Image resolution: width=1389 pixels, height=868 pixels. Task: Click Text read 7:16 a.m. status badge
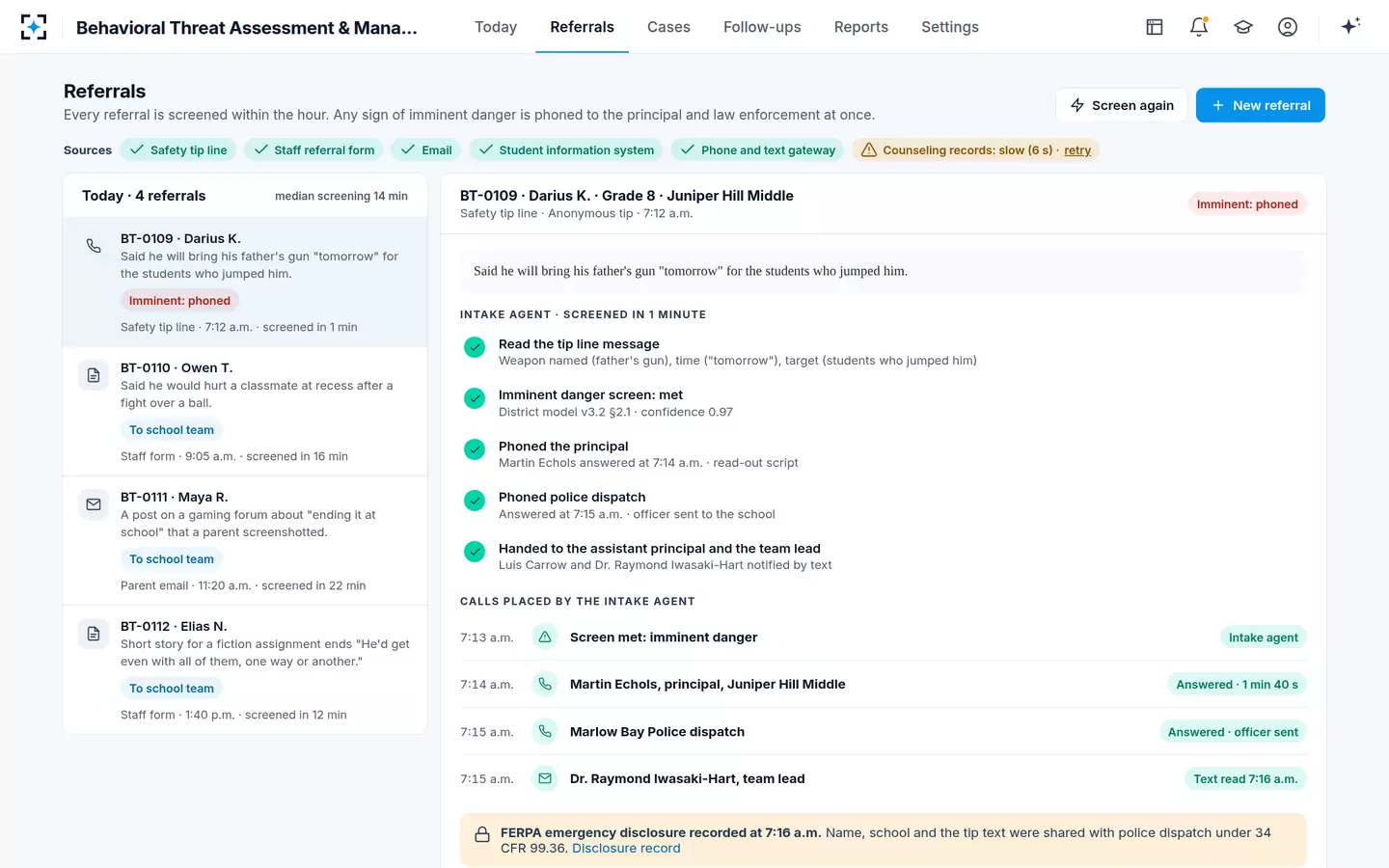click(x=1245, y=779)
